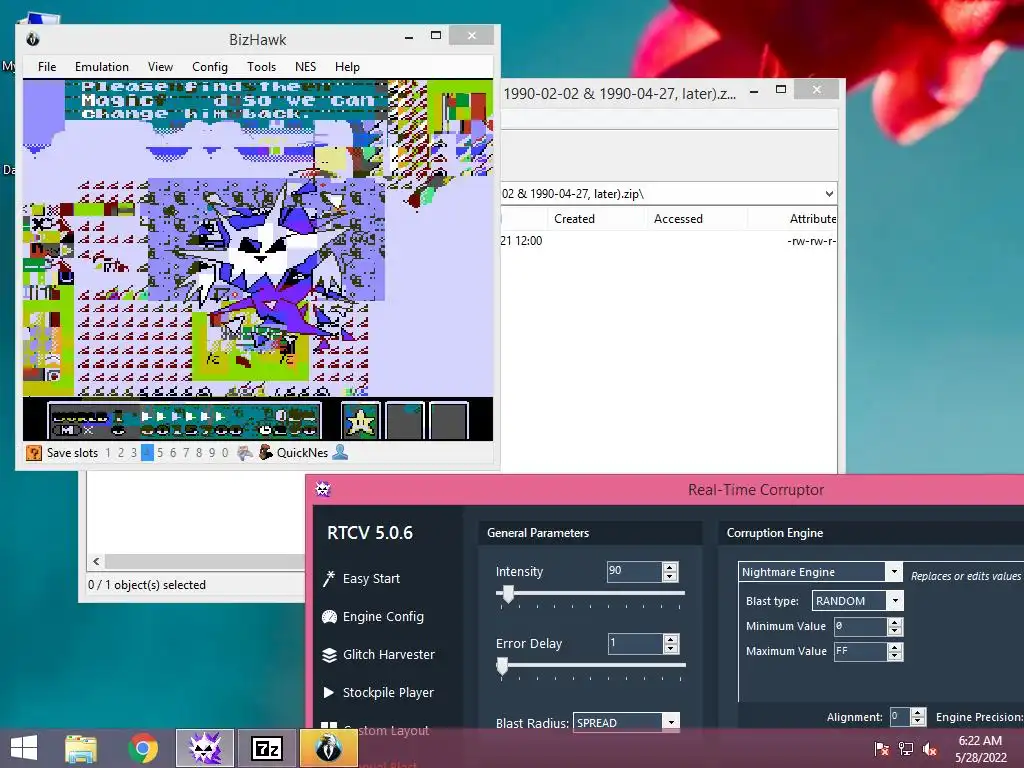
Task: Select save slot 1 in BizHawk
Action: pos(108,453)
